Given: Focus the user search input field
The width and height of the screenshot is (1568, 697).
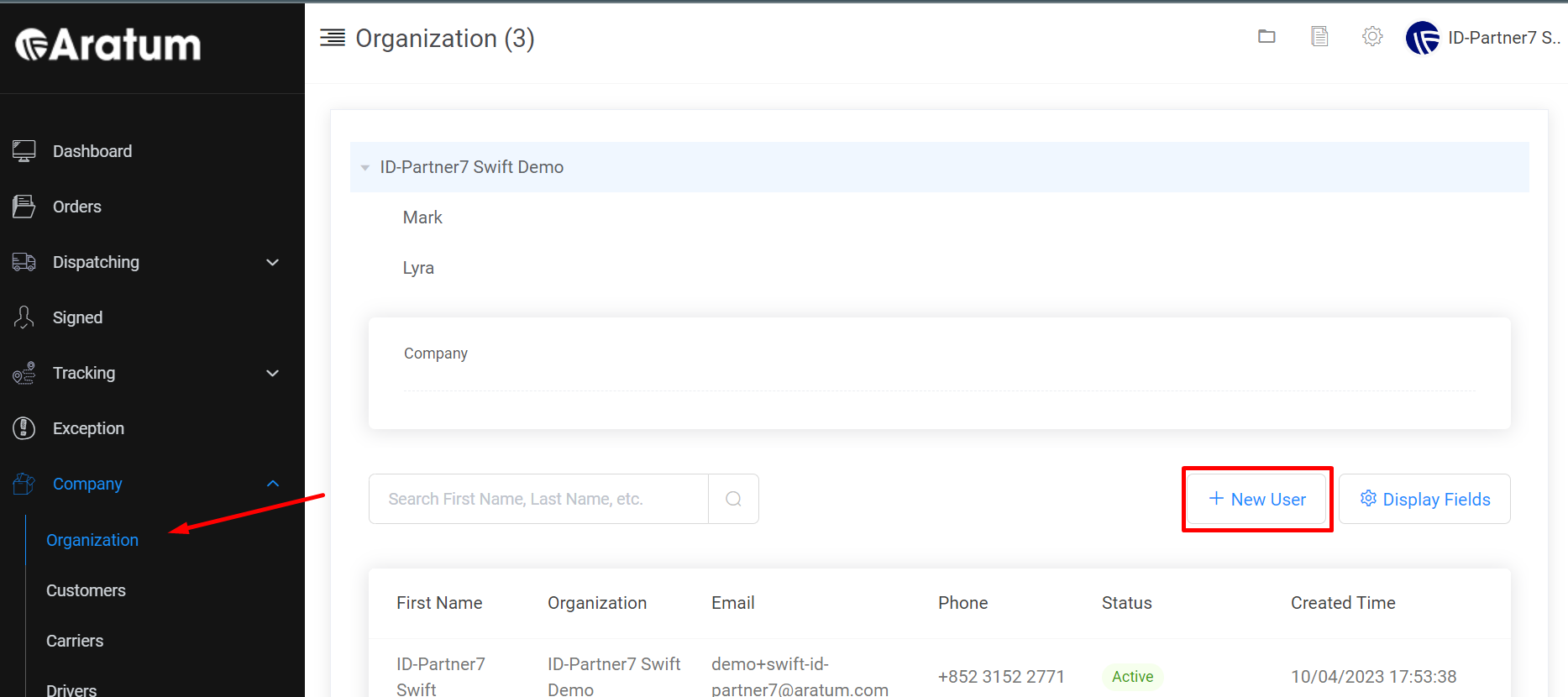Looking at the screenshot, I should [538, 499].
